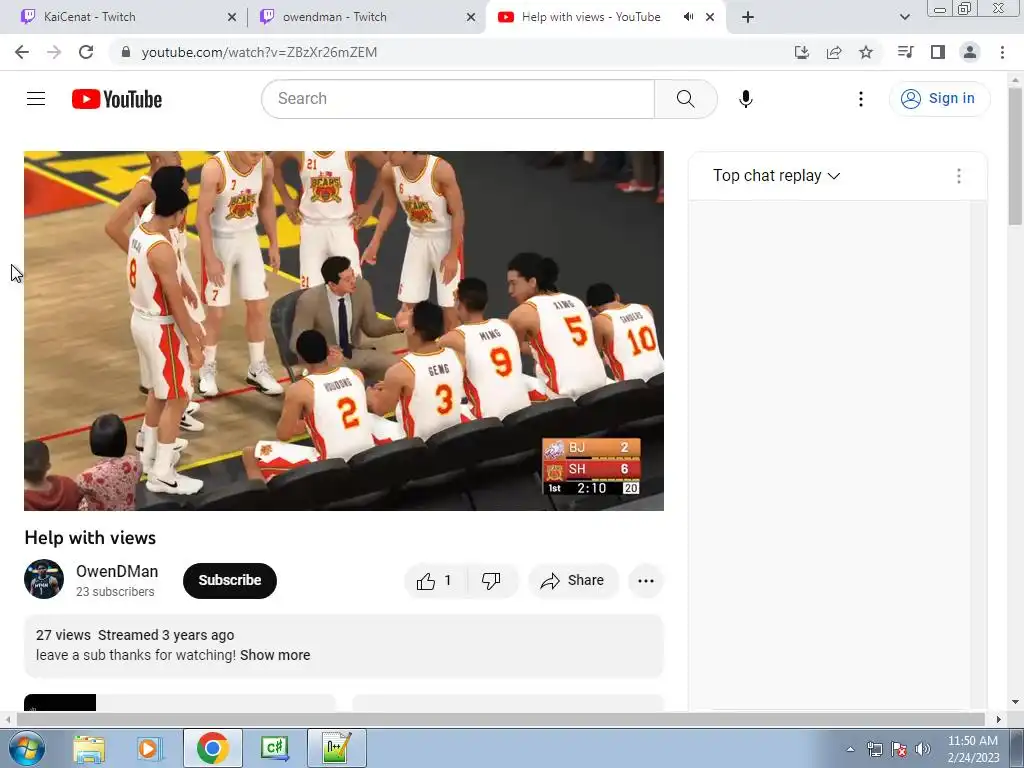Select Help with views - YouTube tab
Viewport: 1024px width, 768px height.
point(590,17)
